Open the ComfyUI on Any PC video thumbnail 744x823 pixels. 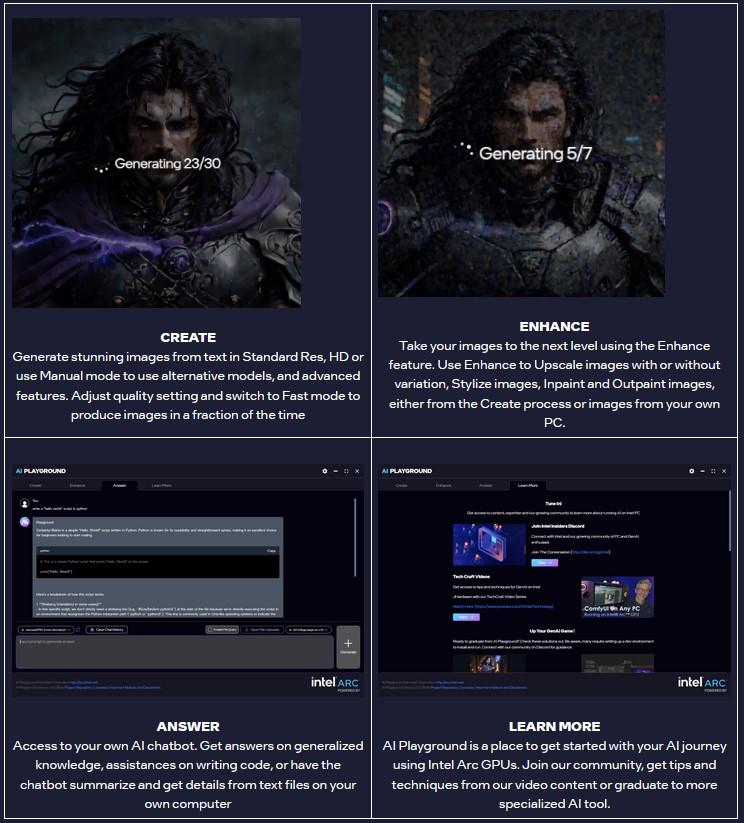[619, 598]
